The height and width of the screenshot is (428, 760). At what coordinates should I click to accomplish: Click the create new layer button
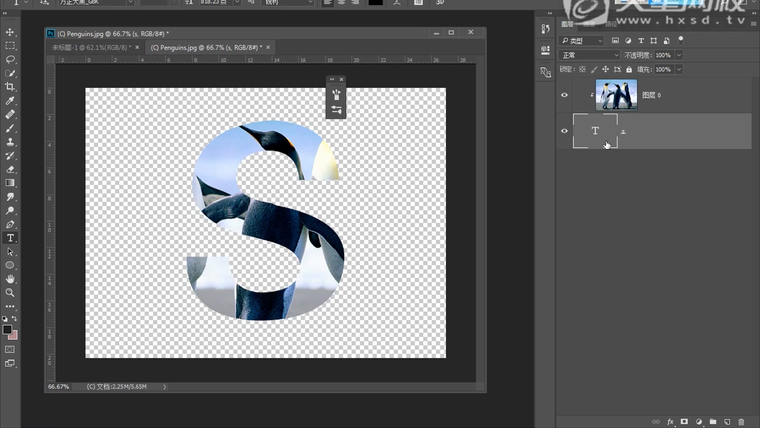tap(727, 422)
